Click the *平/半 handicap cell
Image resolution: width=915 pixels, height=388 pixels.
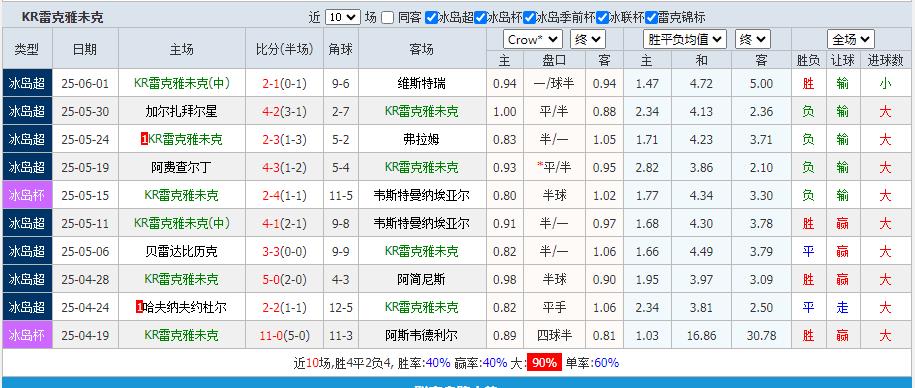click(554, 167)
